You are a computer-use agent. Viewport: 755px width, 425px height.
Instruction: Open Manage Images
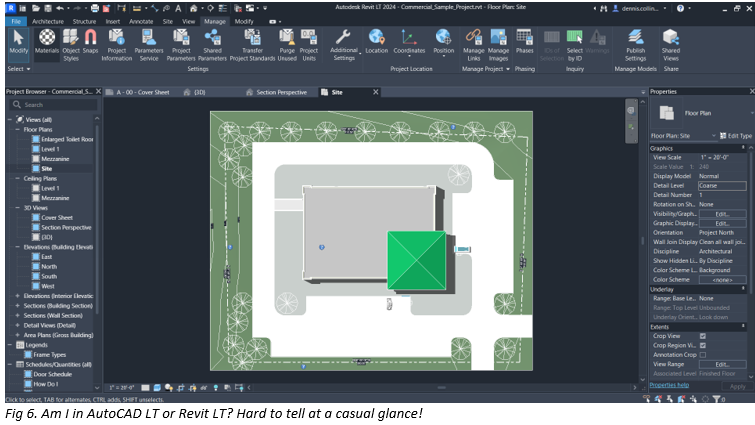point(498,45)
